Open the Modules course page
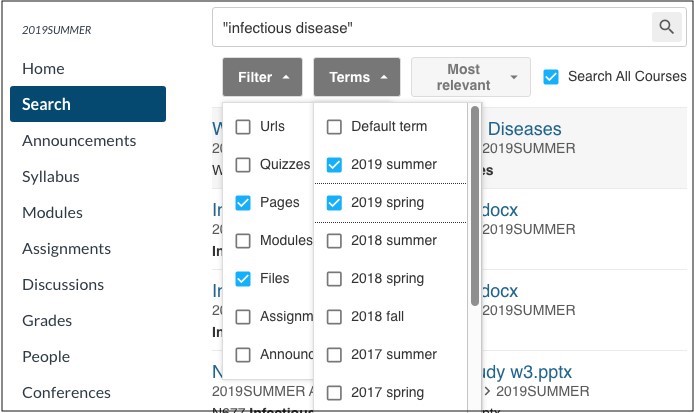This screenshot has width=694, height=413. point(52,212)
